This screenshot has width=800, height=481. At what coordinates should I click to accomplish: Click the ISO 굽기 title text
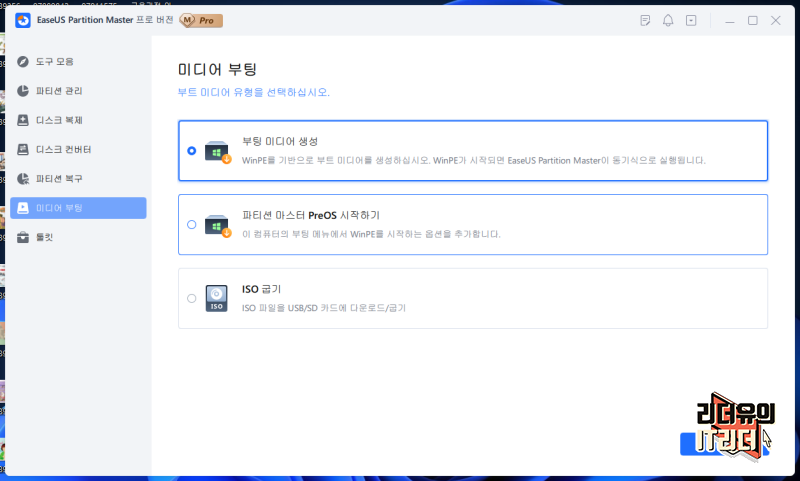[x=261, y=289]
